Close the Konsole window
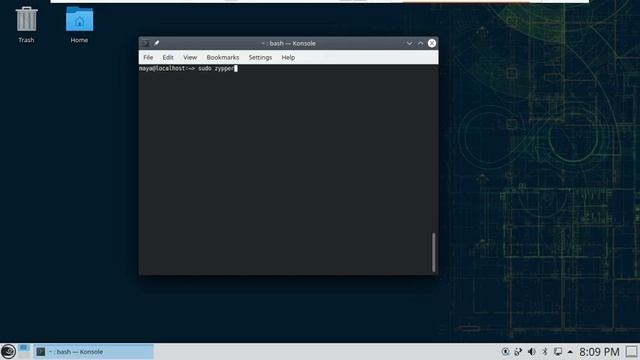 coord(432,43)
